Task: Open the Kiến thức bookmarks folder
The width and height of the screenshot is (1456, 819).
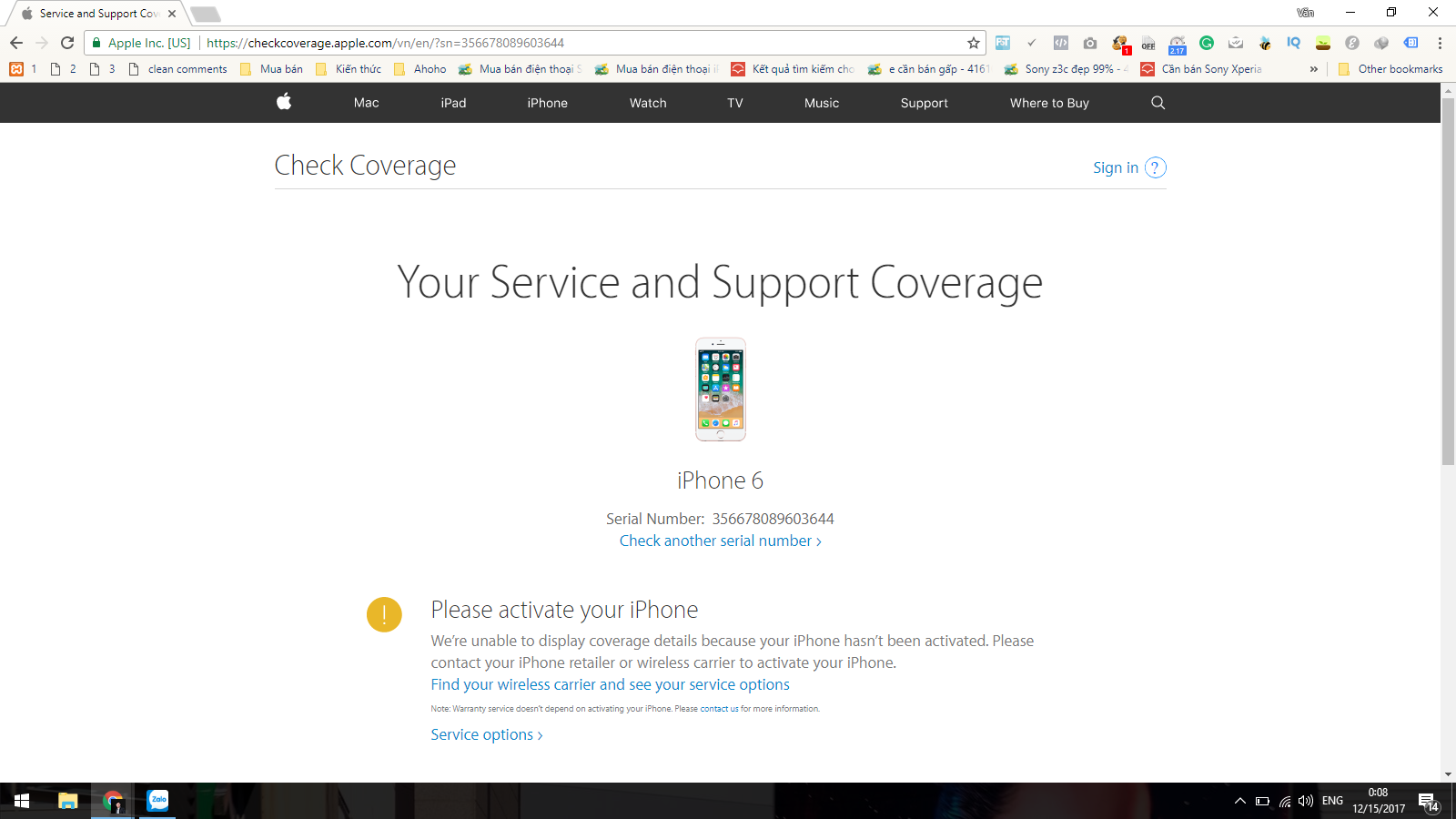Action: pos(348,69)
